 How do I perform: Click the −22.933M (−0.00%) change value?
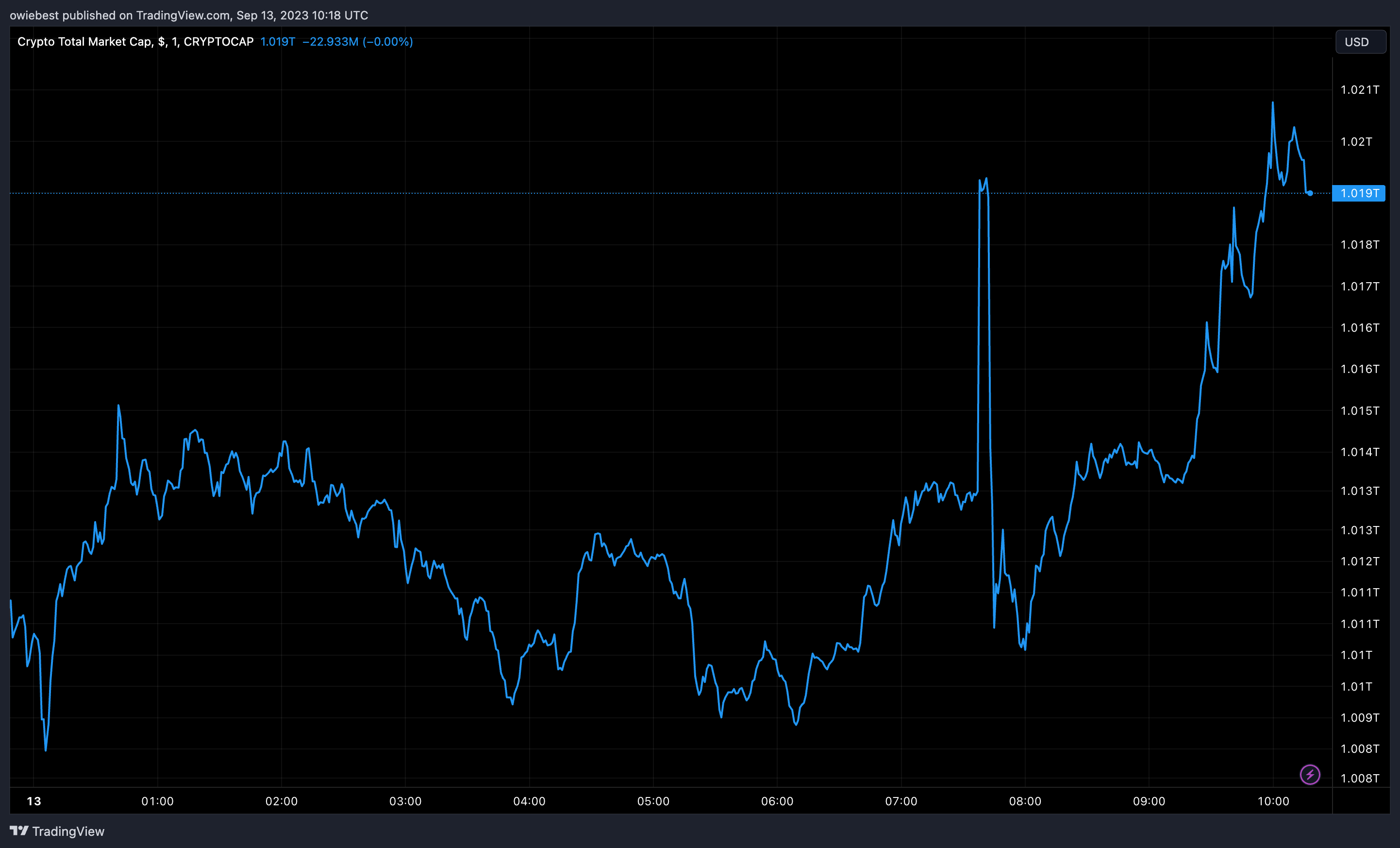357,41
